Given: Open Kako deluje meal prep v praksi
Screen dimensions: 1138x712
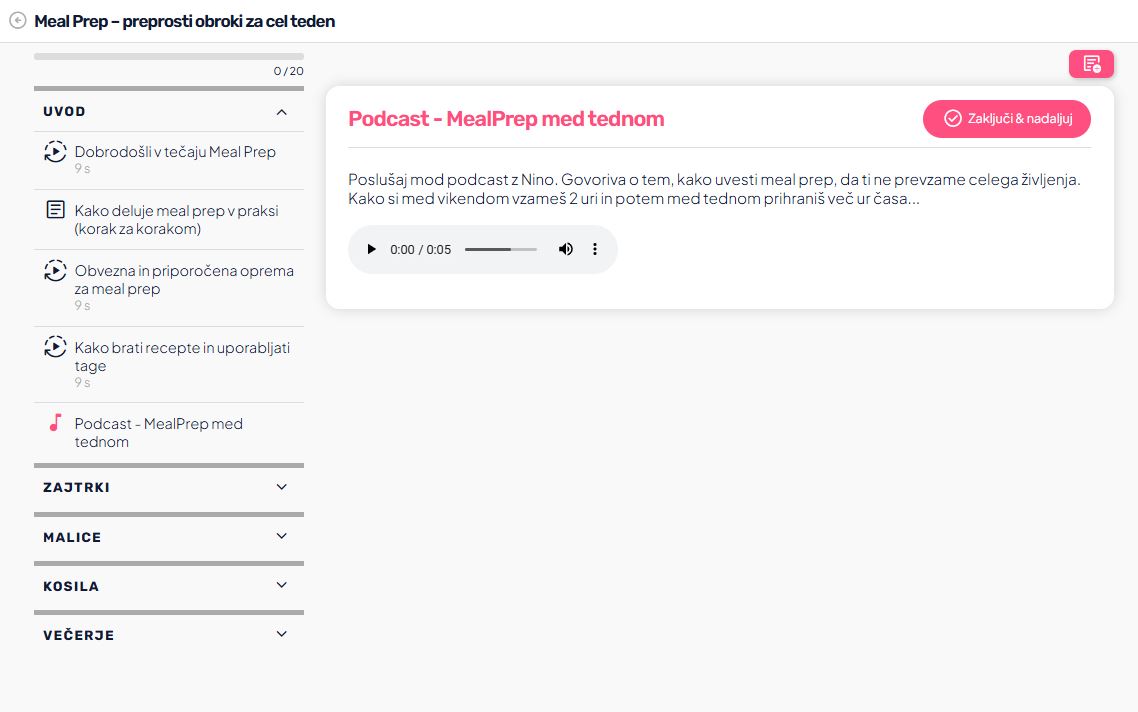Looking at the screenshot, I should [176, 220].
